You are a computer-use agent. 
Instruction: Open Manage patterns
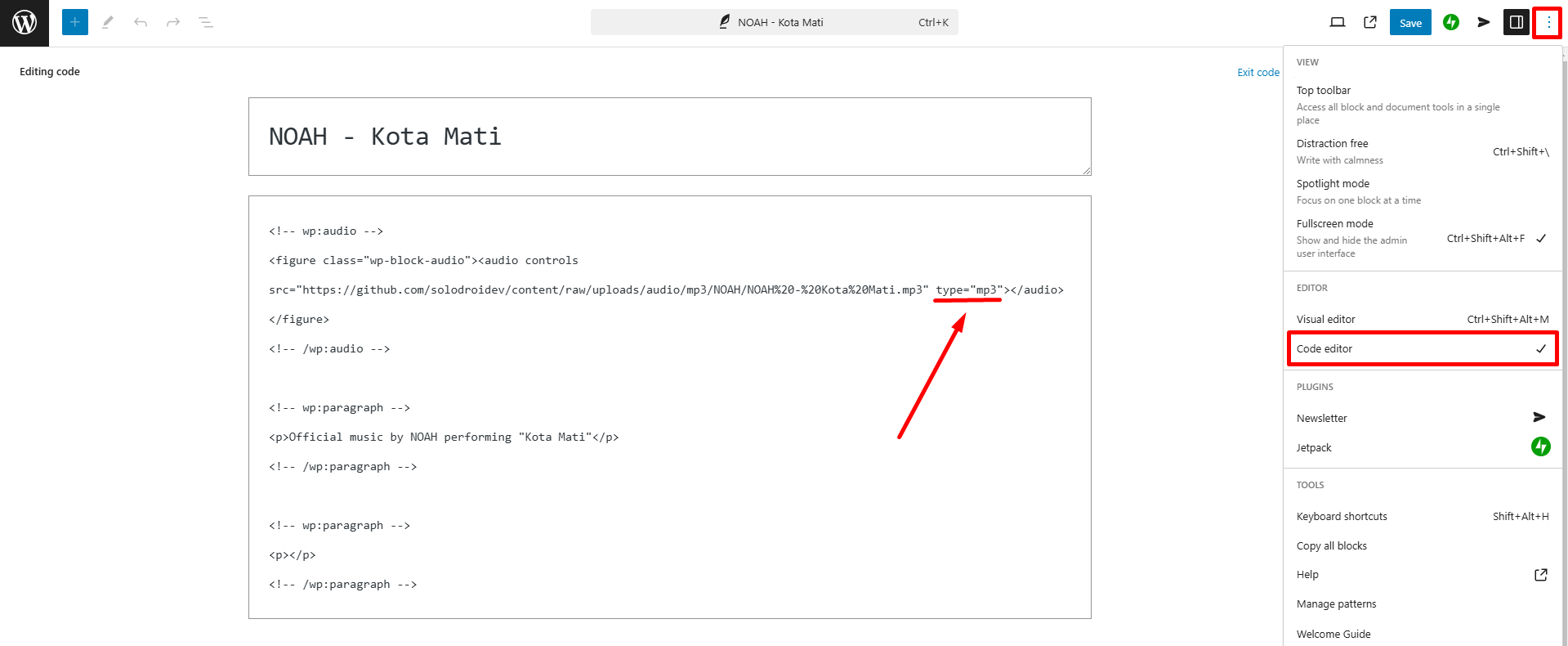tap(1423, 603)
